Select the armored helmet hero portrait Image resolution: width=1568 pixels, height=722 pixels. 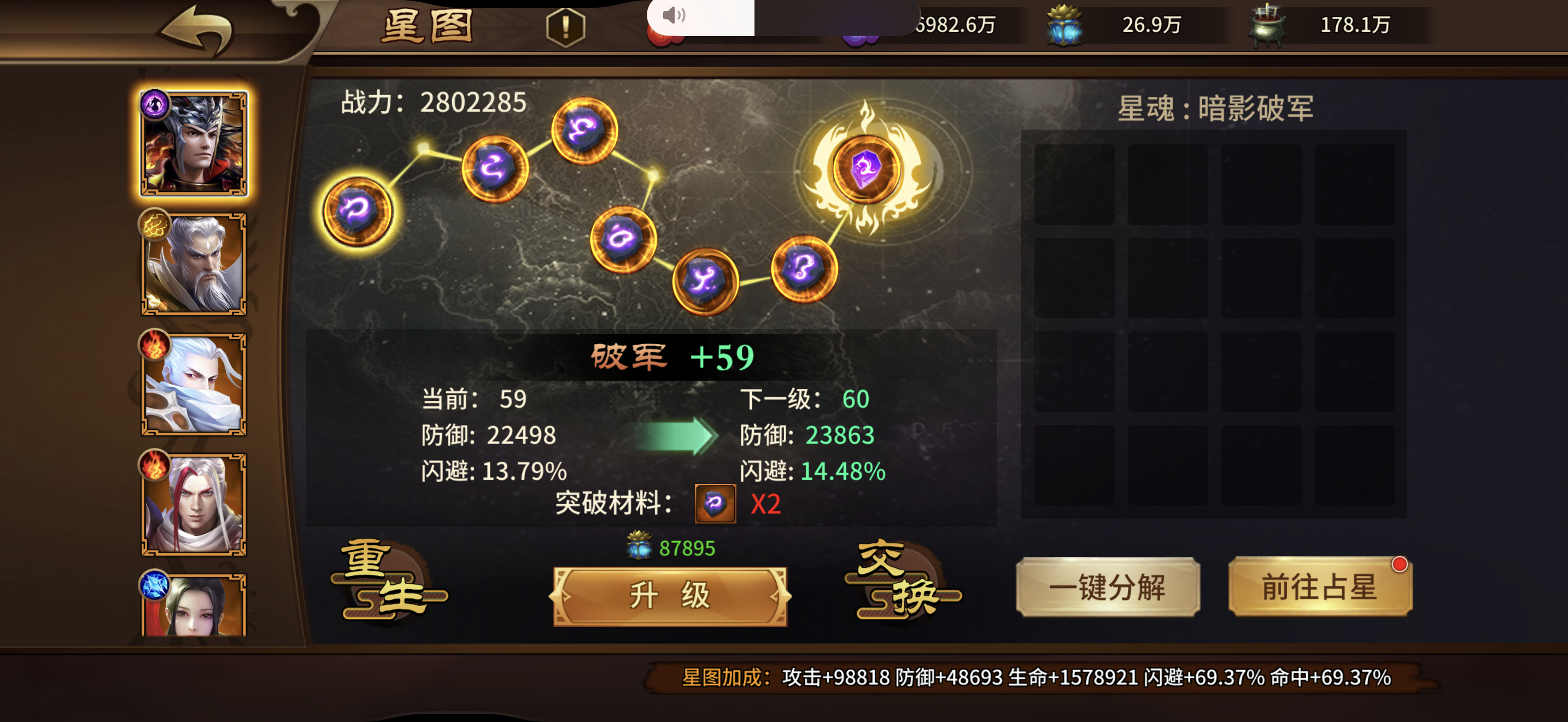194,144
